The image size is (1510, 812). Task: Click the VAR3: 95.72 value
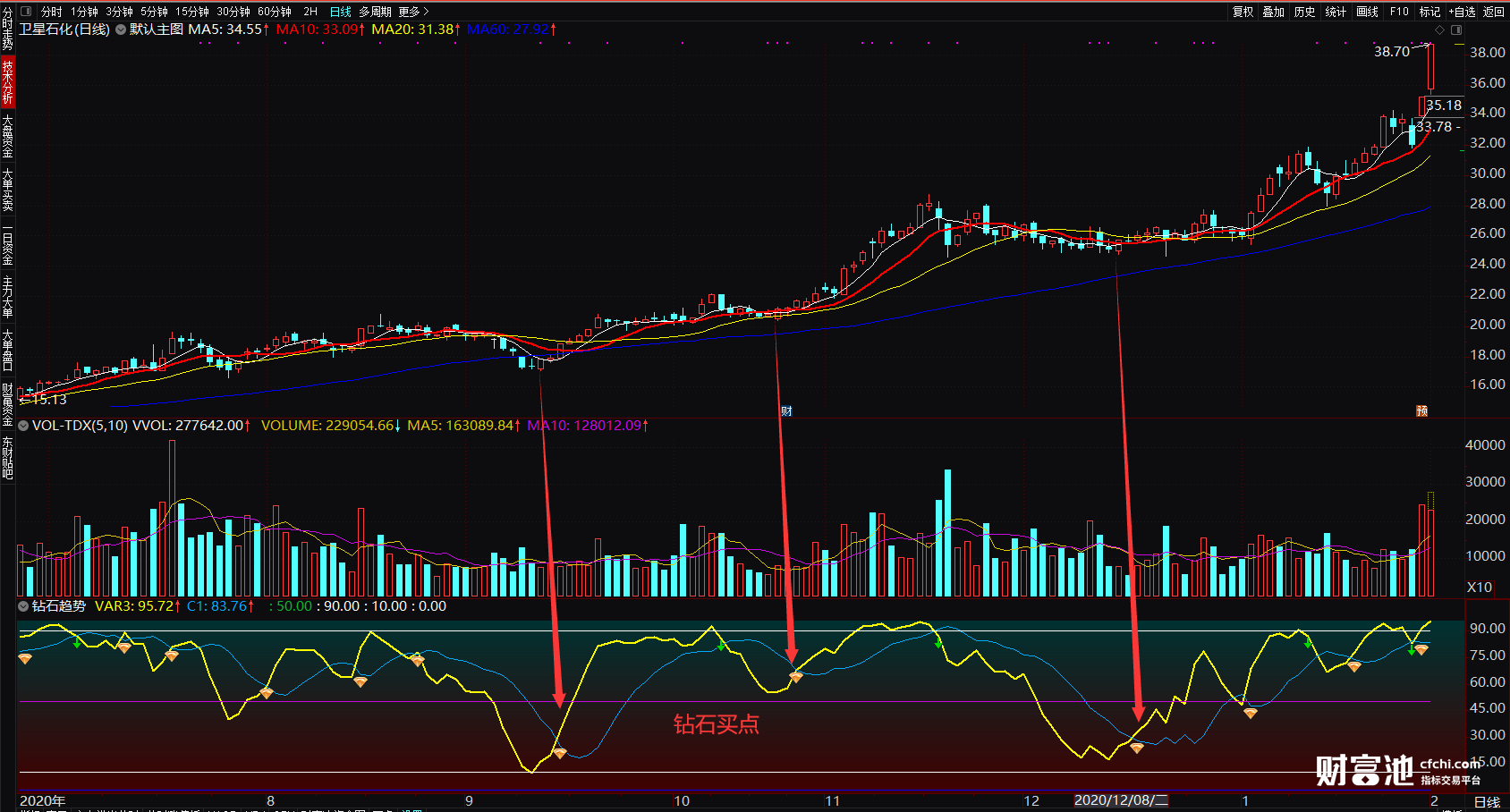coord(138,606)
